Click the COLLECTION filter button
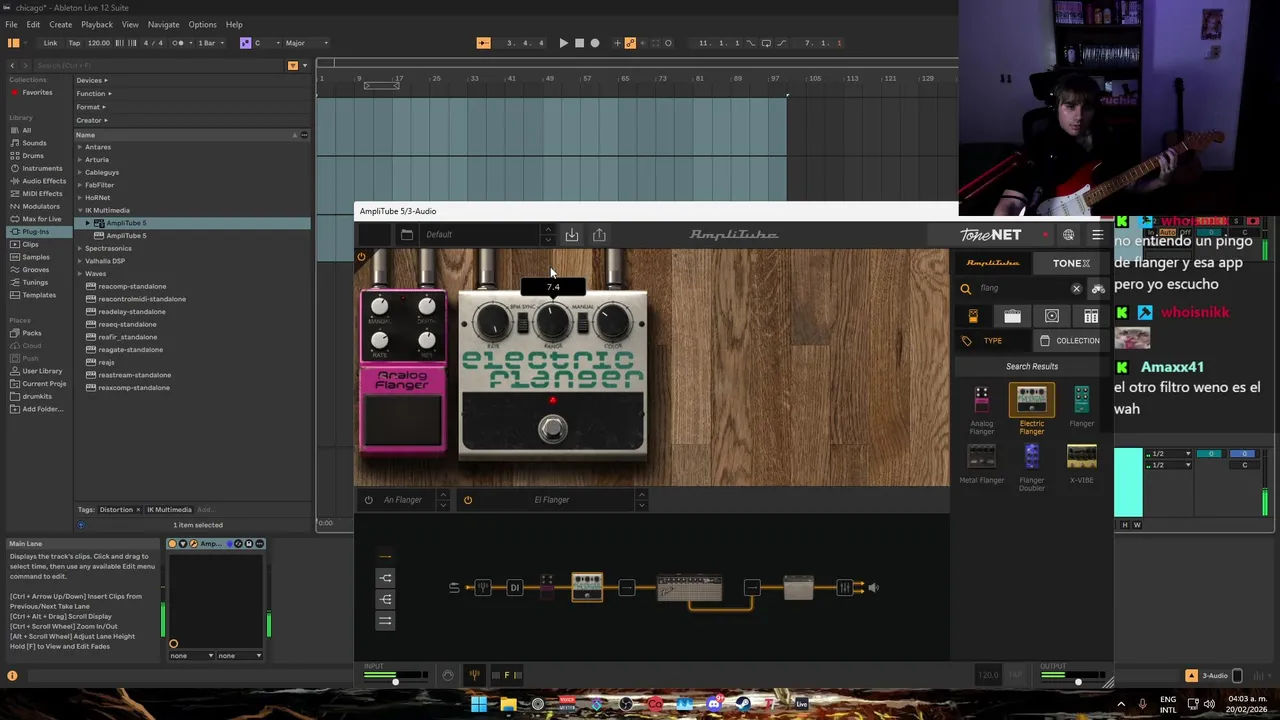The image size is (1280, 720). point(1069,341)
